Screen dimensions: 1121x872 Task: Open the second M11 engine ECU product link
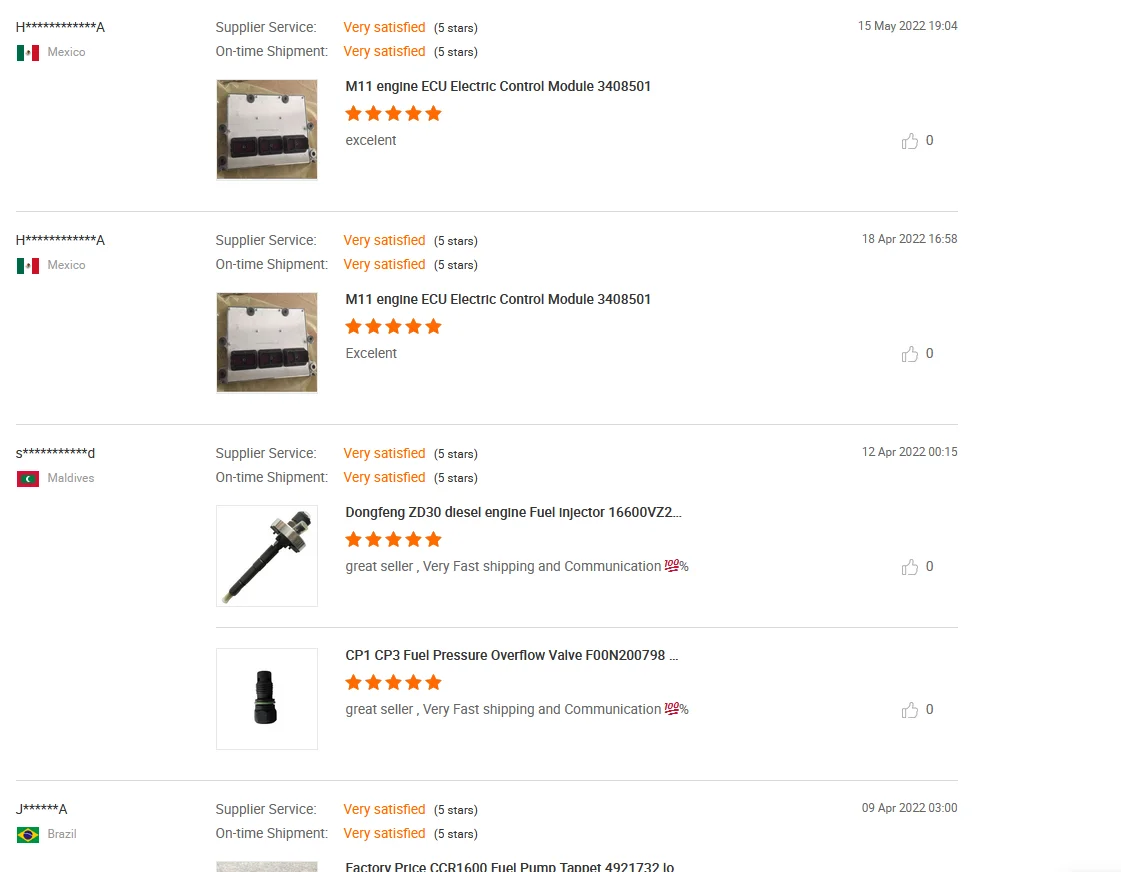[x=498, y=300]
